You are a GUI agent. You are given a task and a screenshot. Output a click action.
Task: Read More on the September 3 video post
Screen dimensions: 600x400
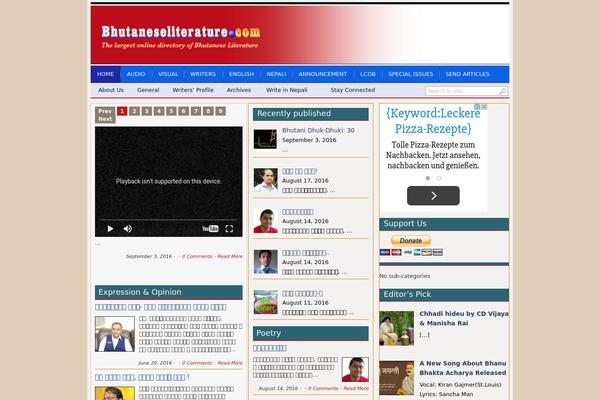(x=230, y=256)
